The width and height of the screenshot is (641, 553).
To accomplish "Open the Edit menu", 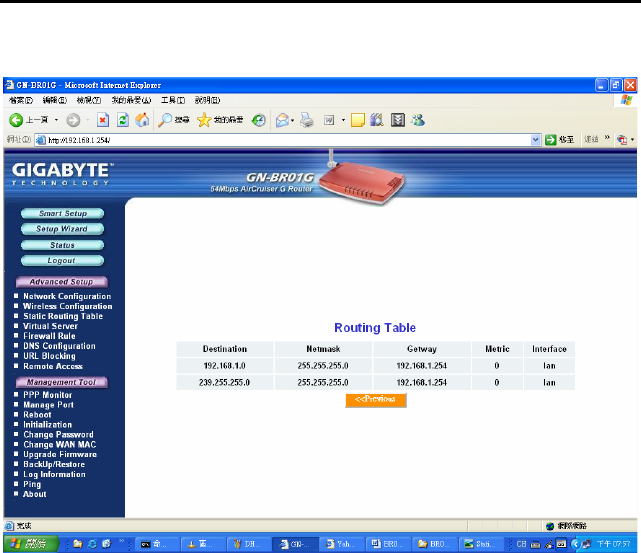I will [55, 100].
